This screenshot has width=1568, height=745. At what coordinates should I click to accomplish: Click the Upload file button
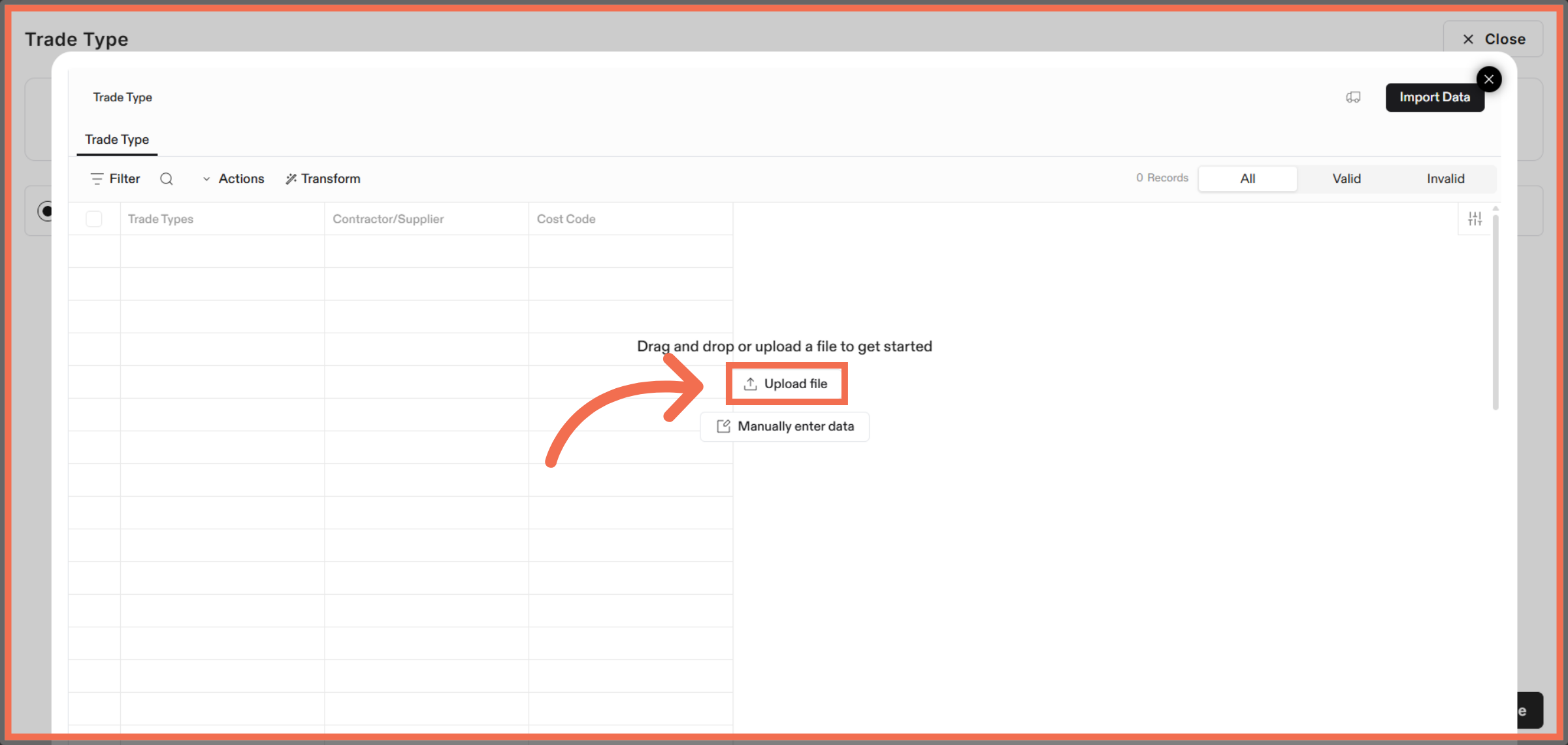click(787, 384)
